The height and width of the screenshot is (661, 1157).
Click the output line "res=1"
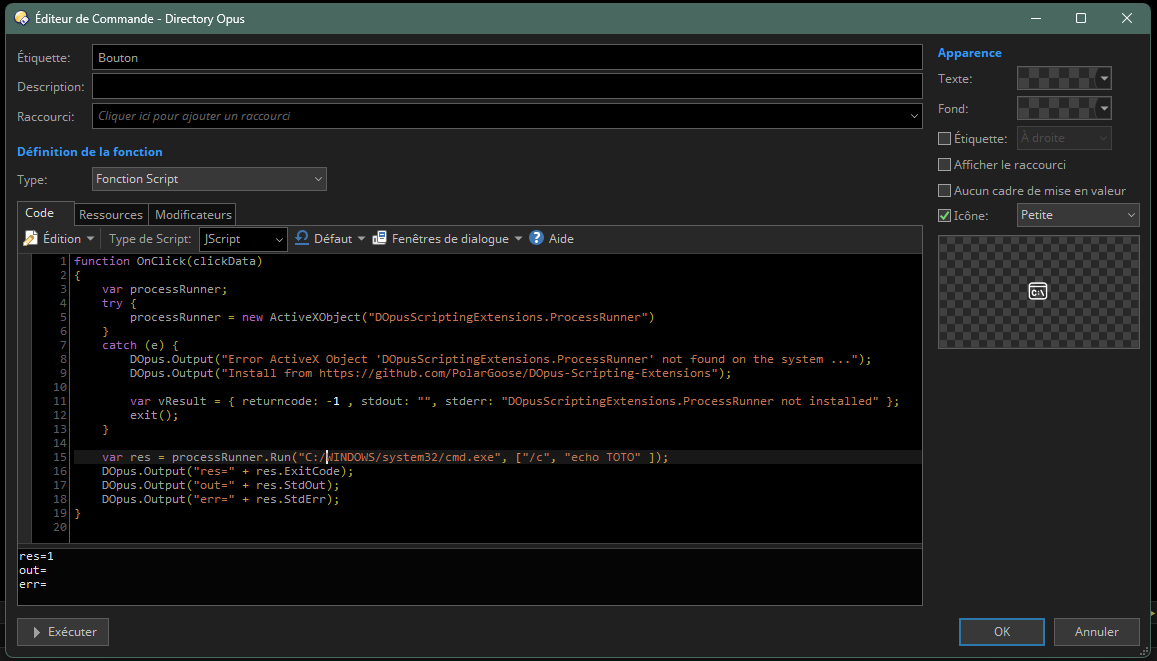[x=37, y=556]
